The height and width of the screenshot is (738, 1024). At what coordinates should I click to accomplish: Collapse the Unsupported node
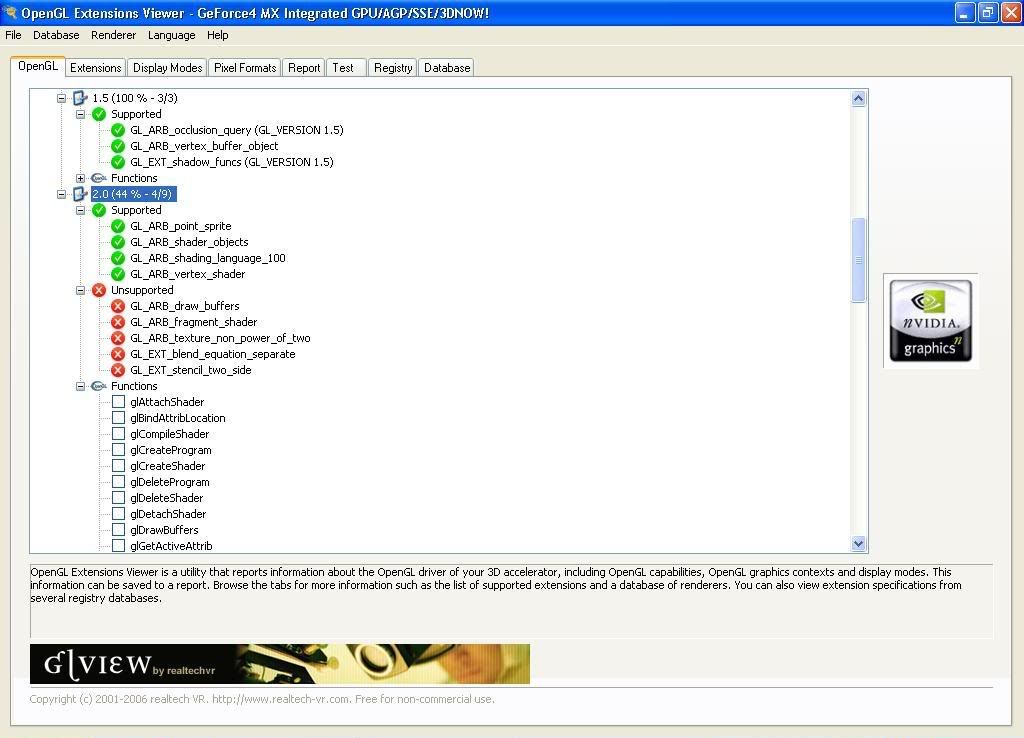click(80, 290)
